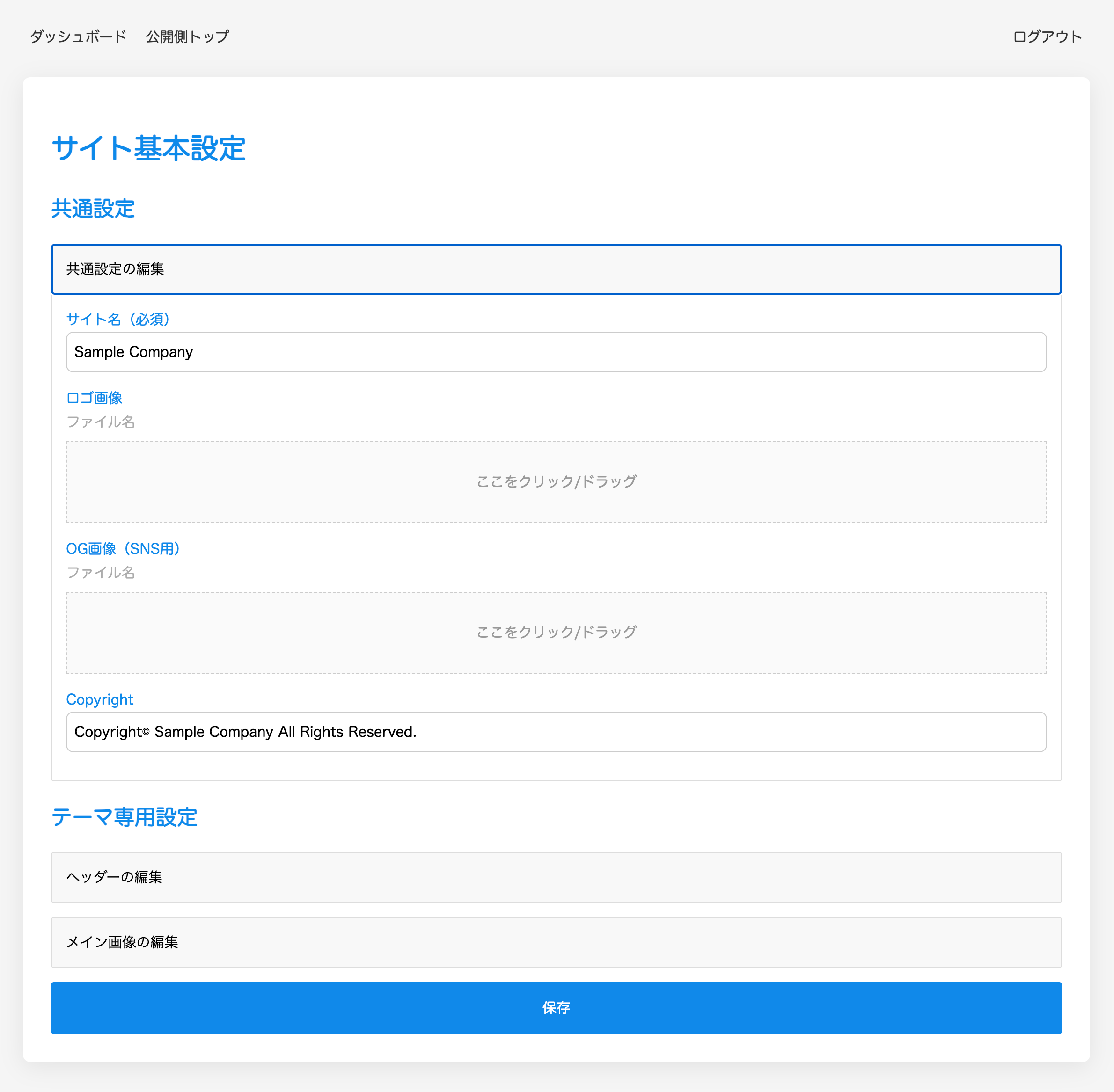
Task: Click the テーマ専用設定 section heading
Action: (125, 817)
